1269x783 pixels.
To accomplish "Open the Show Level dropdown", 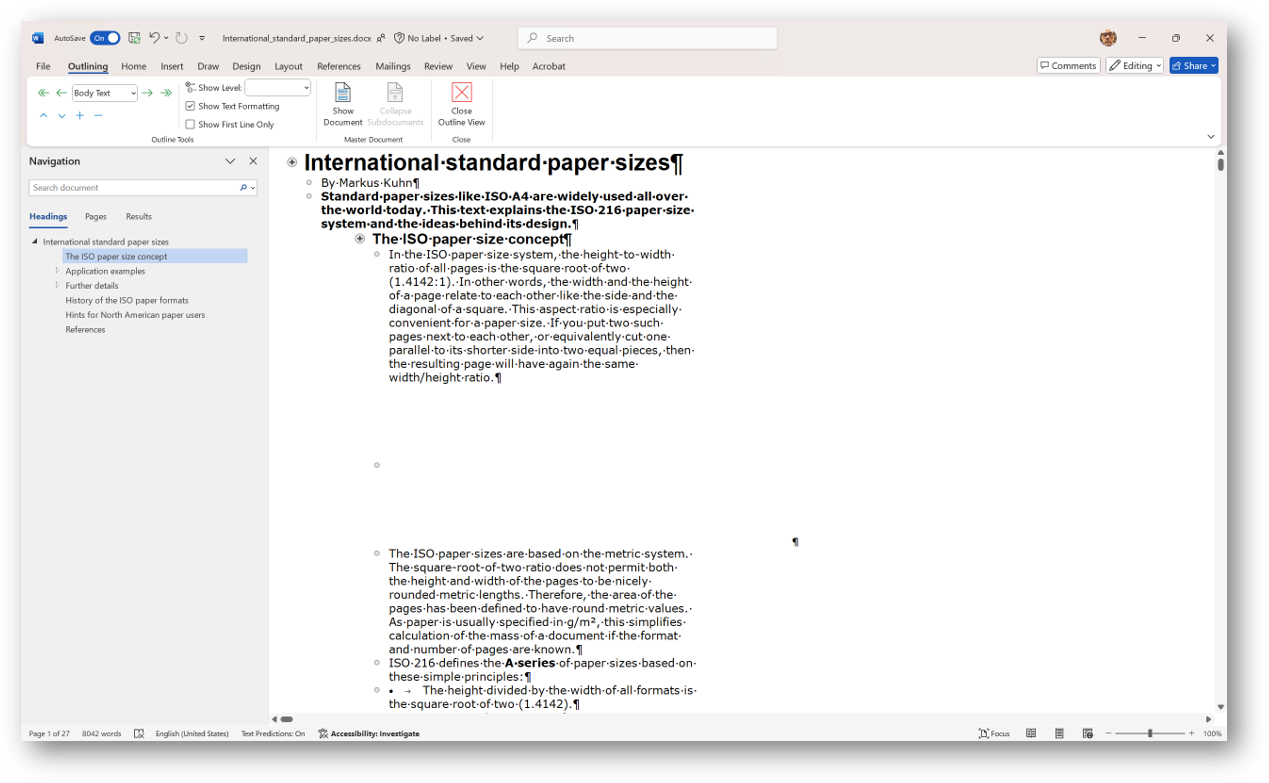I will point(277,87).
